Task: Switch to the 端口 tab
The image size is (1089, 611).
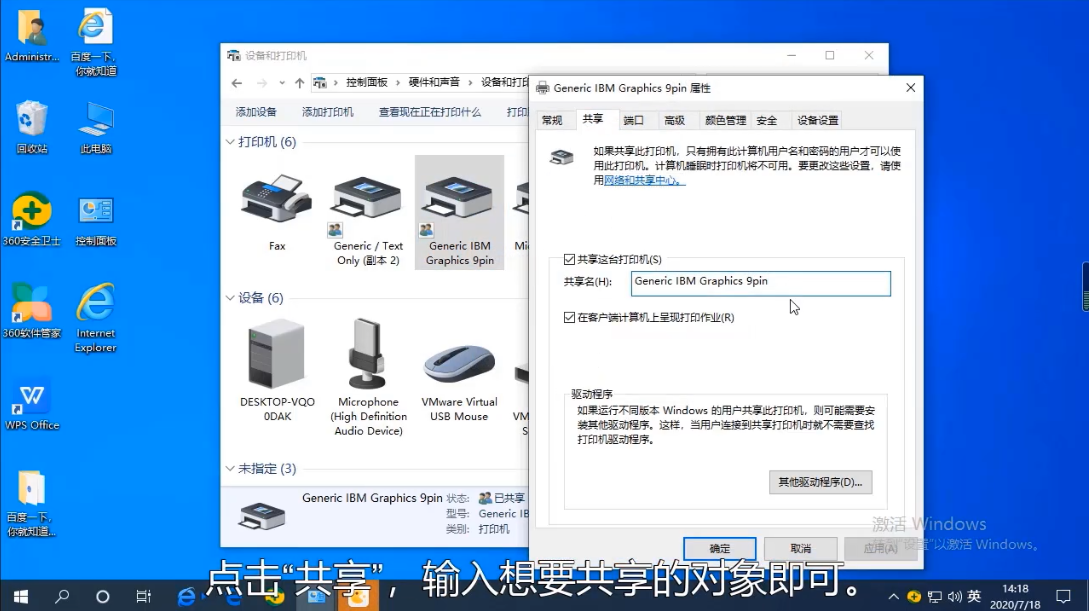Action: point(634,120)
